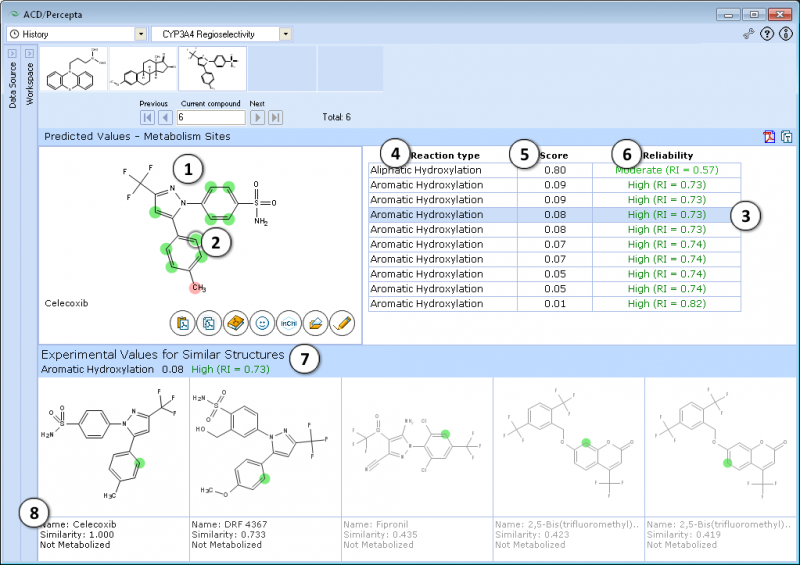This screenshot has width=800, height=565.
Task: Expand the Workspace side panel
Action: pos(29,53)
